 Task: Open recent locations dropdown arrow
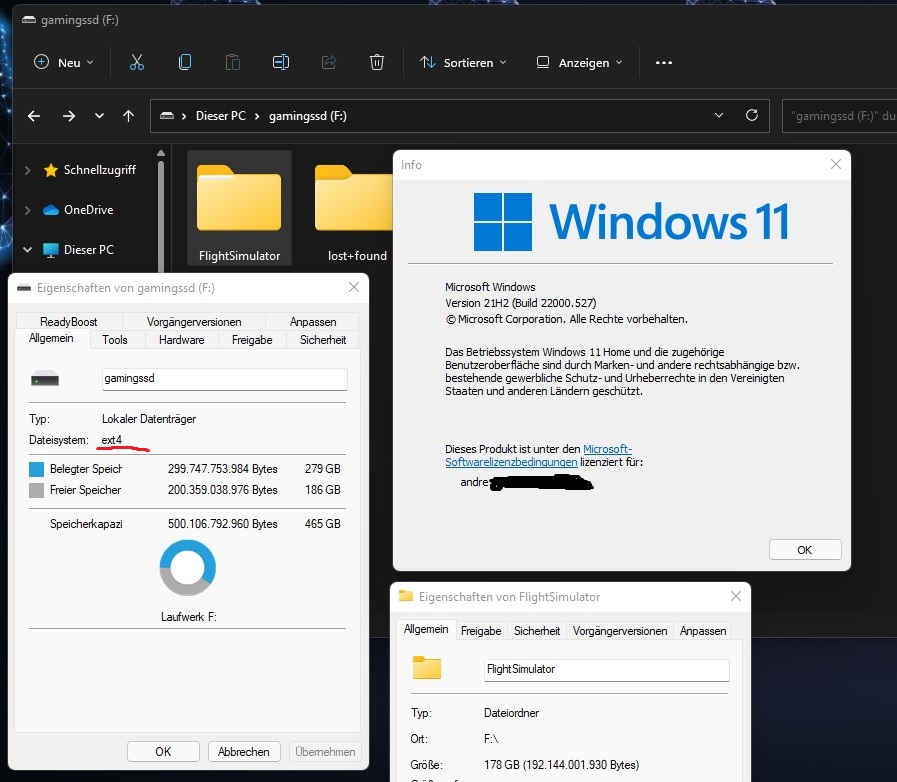click(99, 116)
